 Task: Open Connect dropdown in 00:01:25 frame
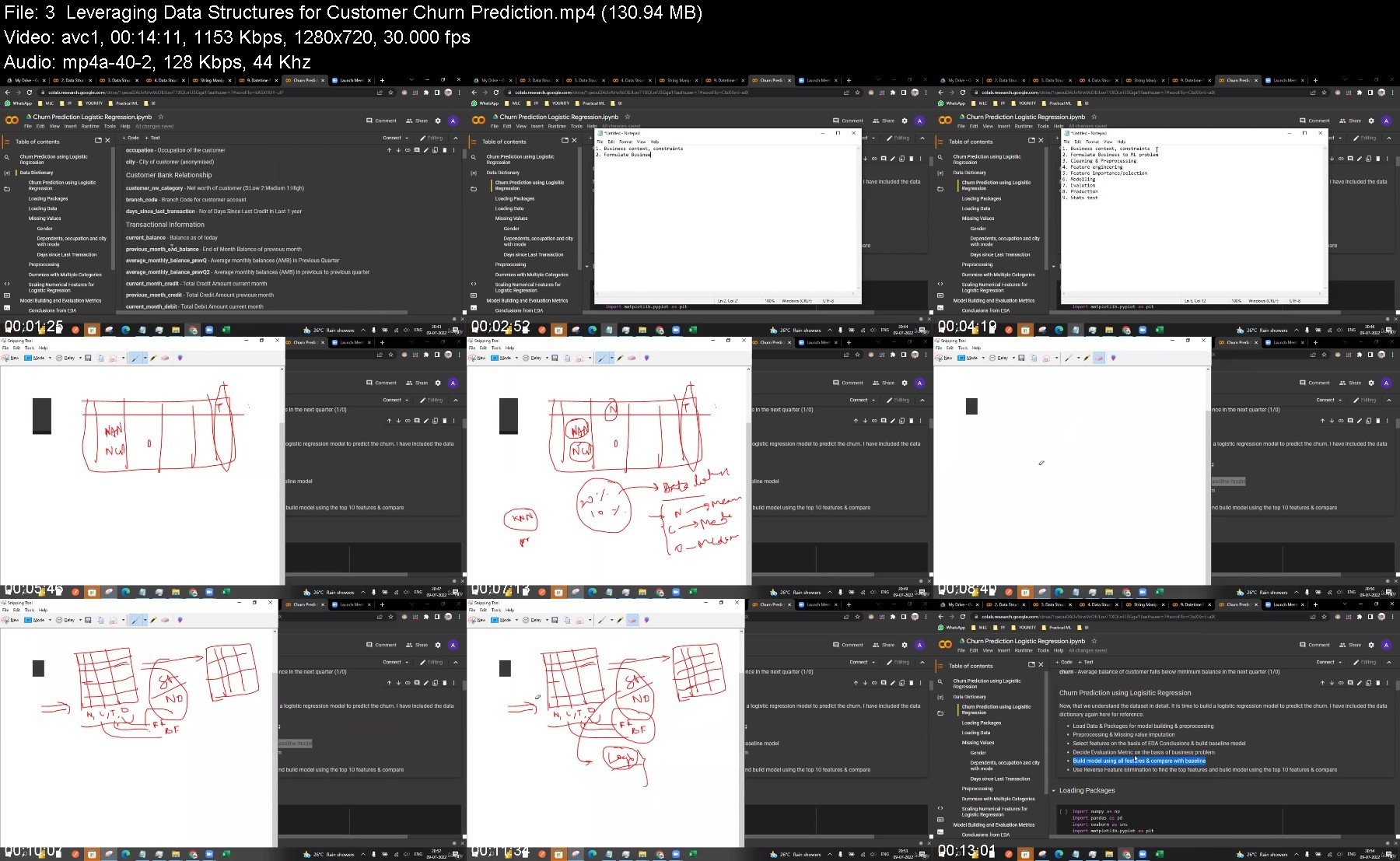(395, 138)
